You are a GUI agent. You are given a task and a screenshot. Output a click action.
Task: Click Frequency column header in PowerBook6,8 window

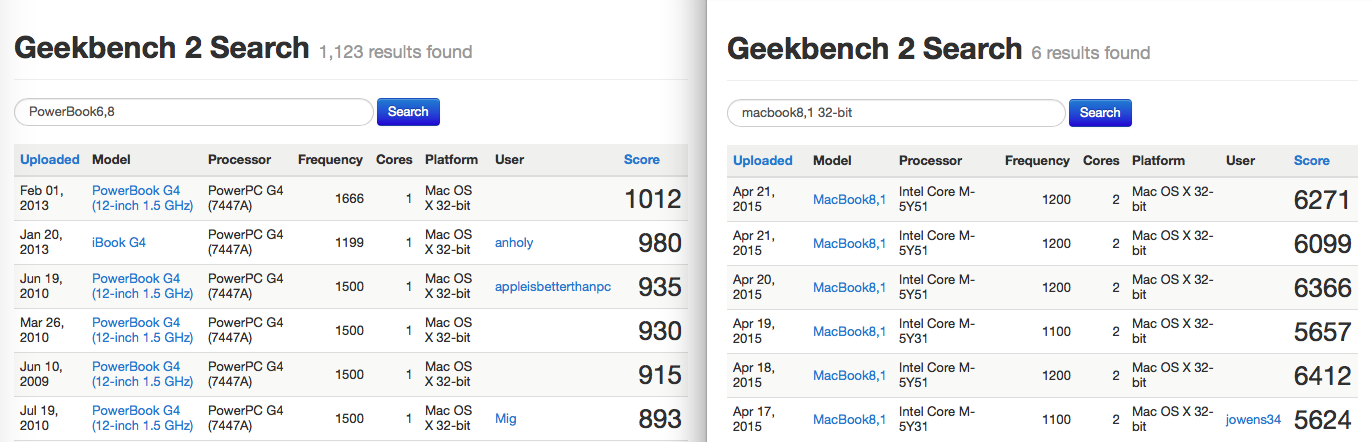pos(330,159)
